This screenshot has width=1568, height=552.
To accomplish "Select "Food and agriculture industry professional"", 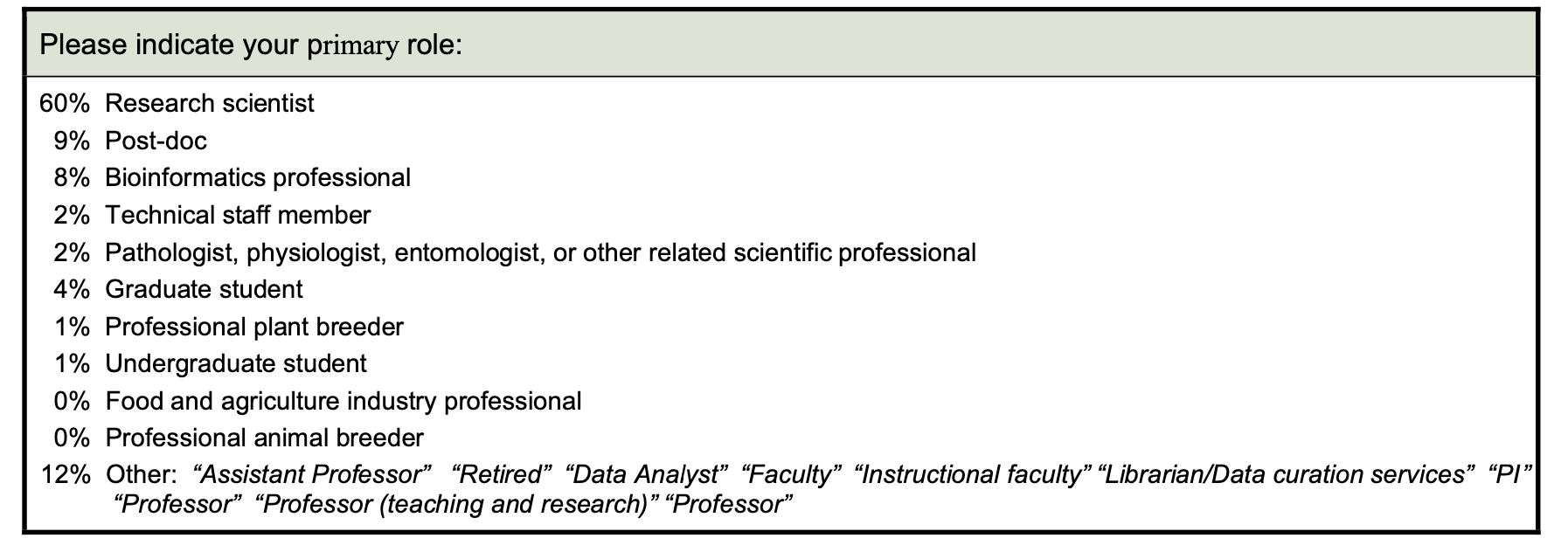I will [343, 401].
